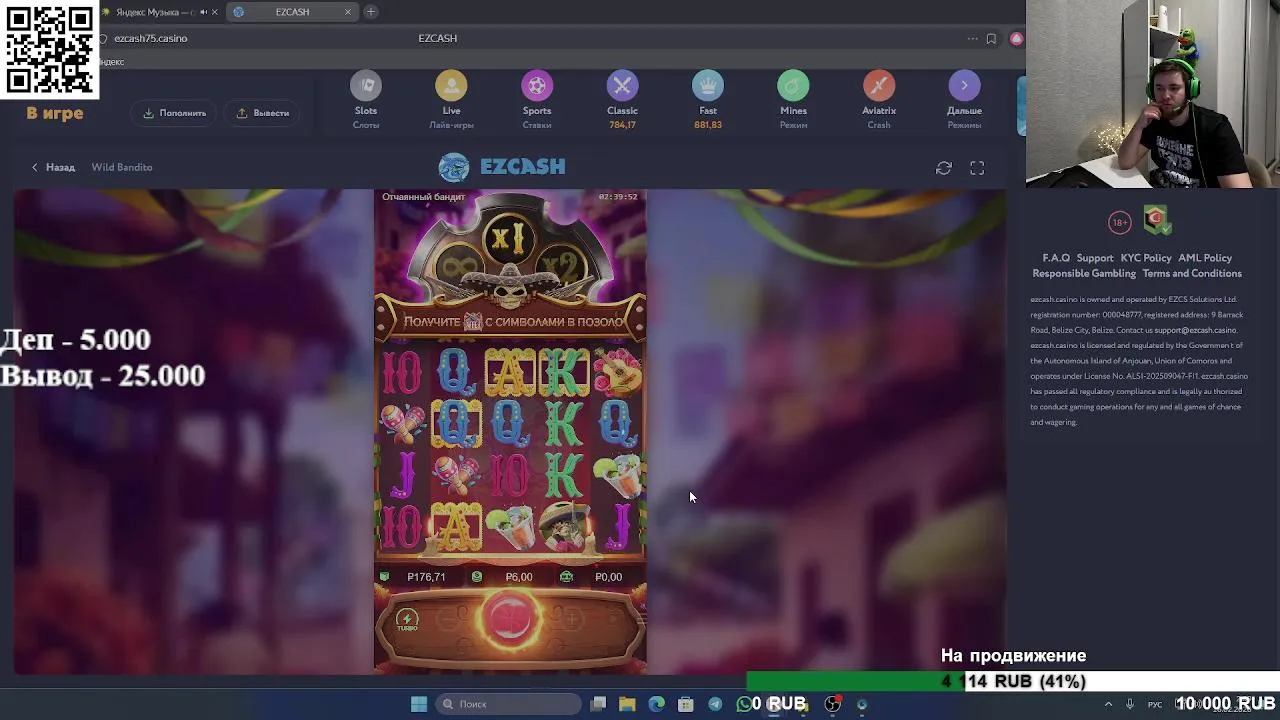Screen dimensions: 1280x720
Task: Click the Вывести withdraw button
Action: tap(262, 113)
